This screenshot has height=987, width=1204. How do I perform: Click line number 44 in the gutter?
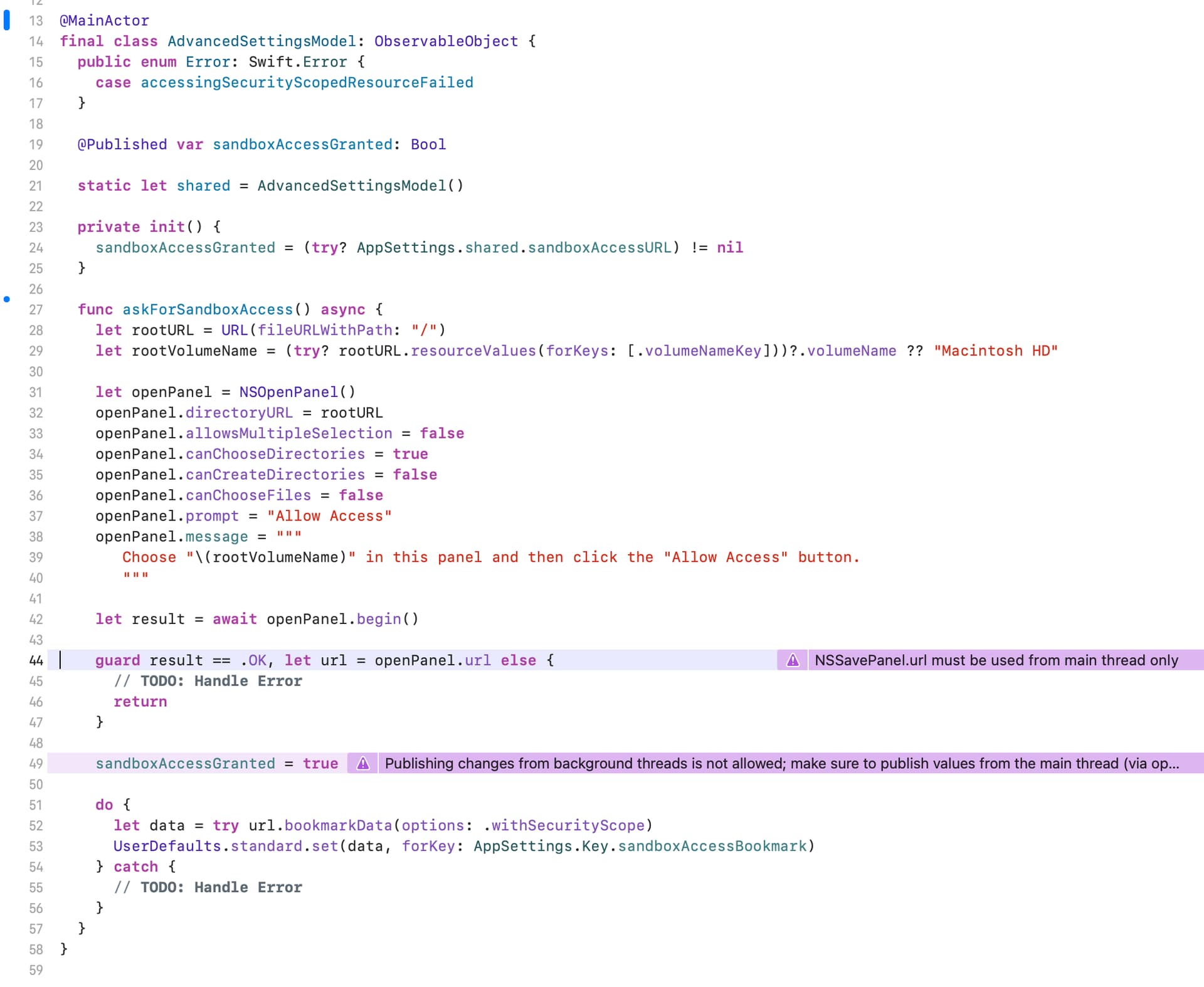pyautogui.click(x=36, y=660)
